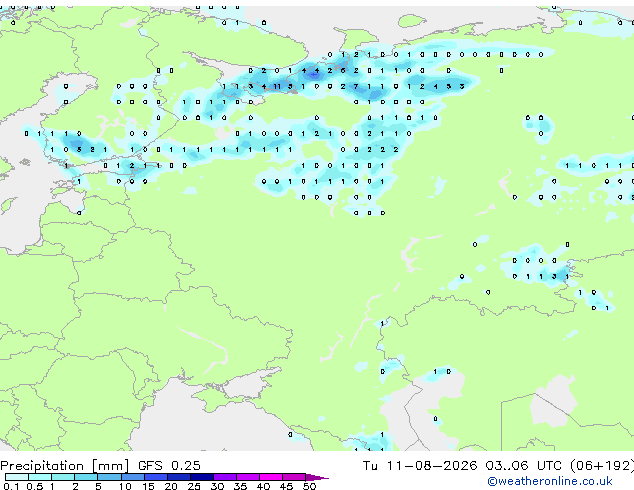
Task: Click the '0.1' legend scale label
Action: click(11, 486)
